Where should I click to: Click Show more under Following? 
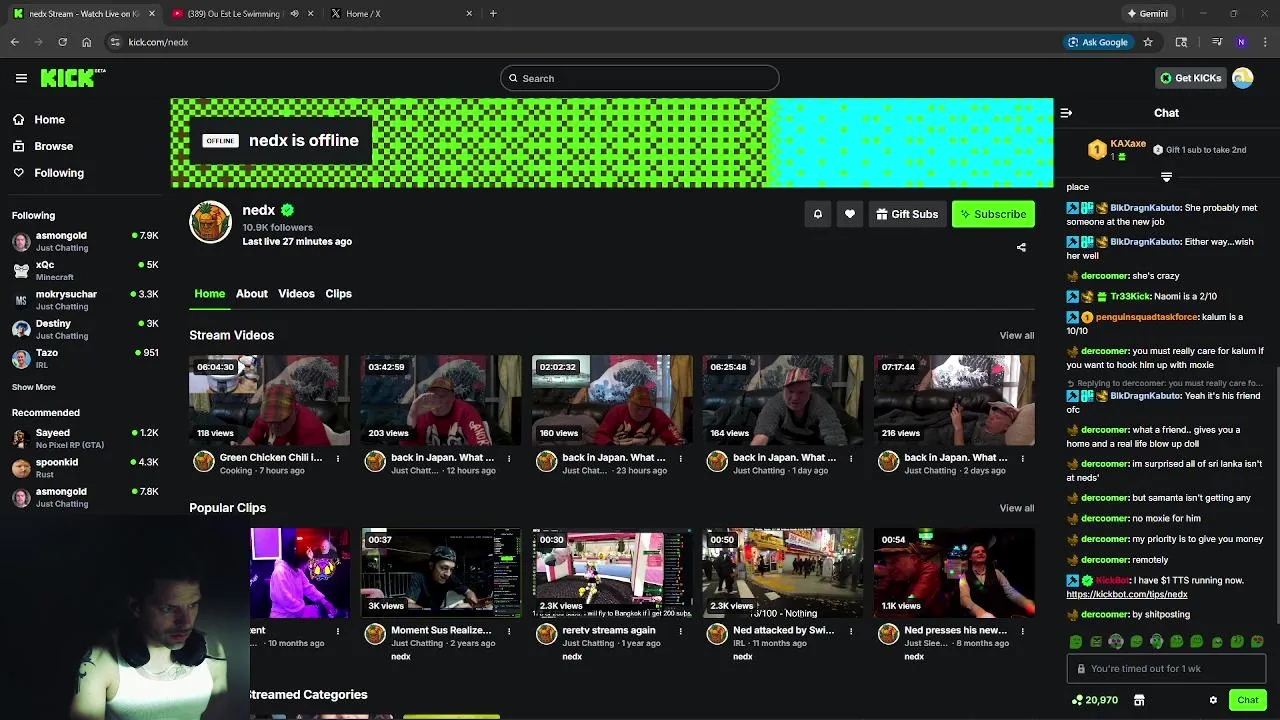click(x=34, y=387)
